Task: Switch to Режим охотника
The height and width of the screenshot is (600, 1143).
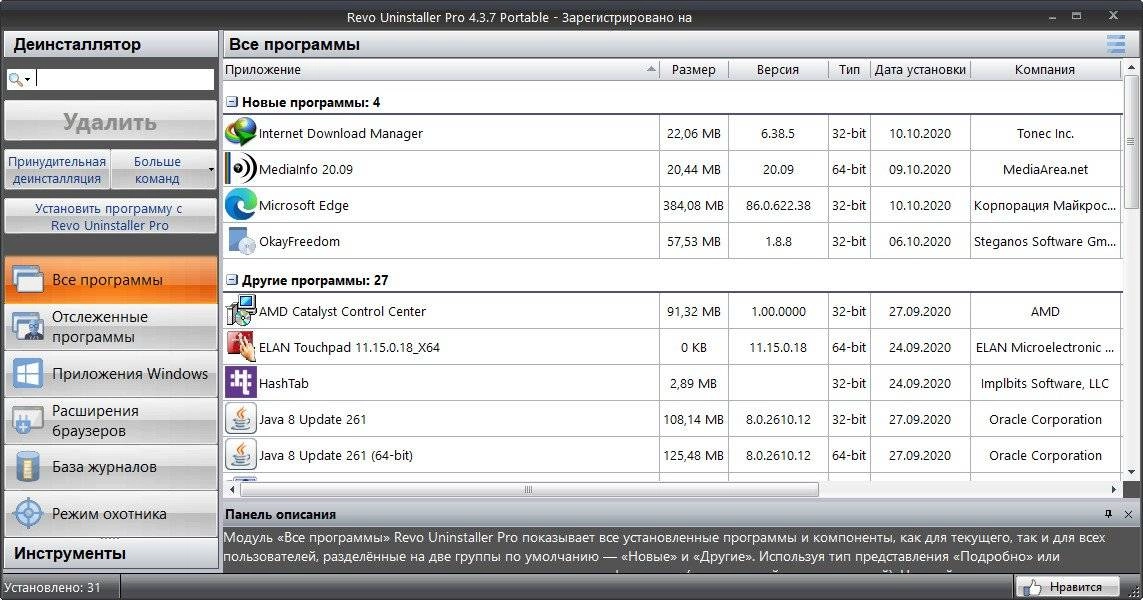Action: [x=111, y=514]
